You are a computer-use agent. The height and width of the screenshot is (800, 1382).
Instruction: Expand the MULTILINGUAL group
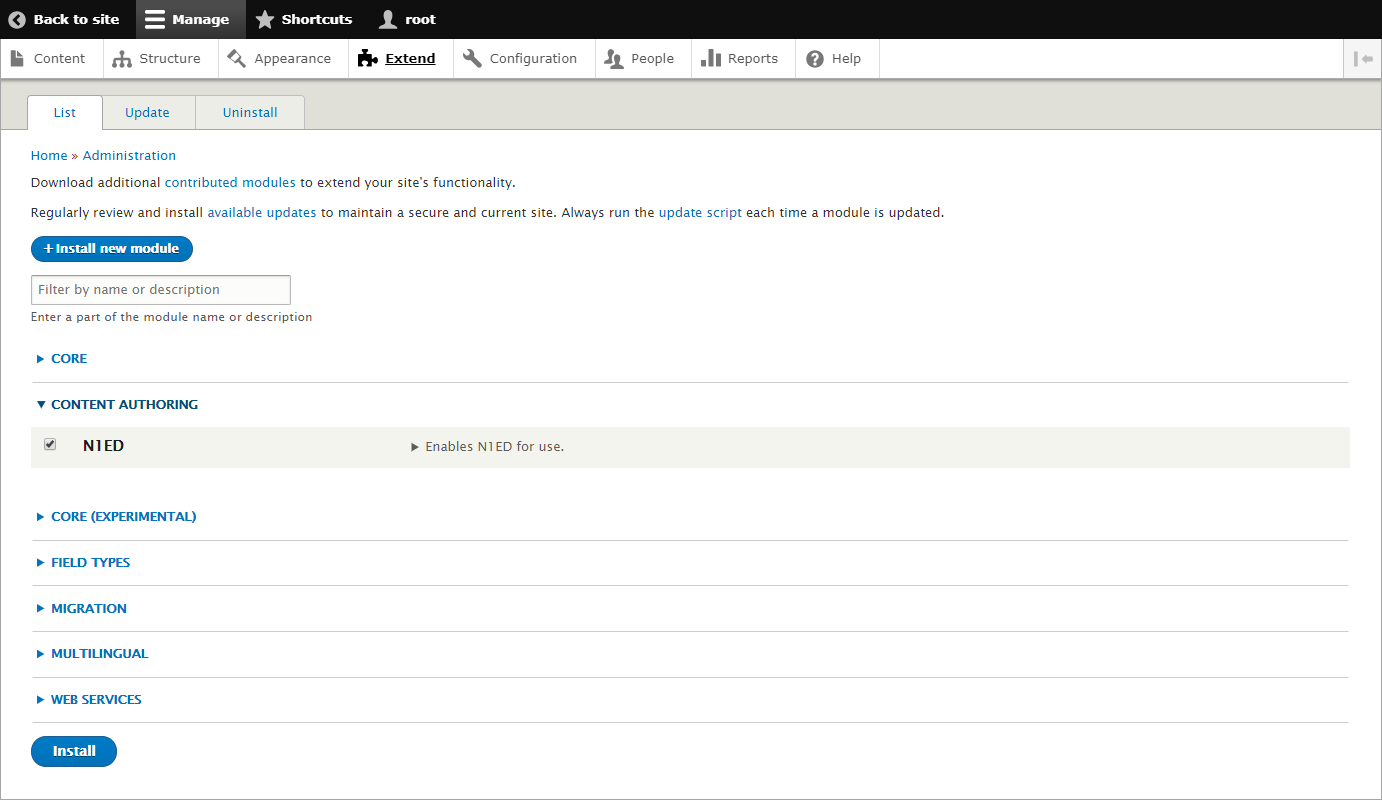pos(99,654)
